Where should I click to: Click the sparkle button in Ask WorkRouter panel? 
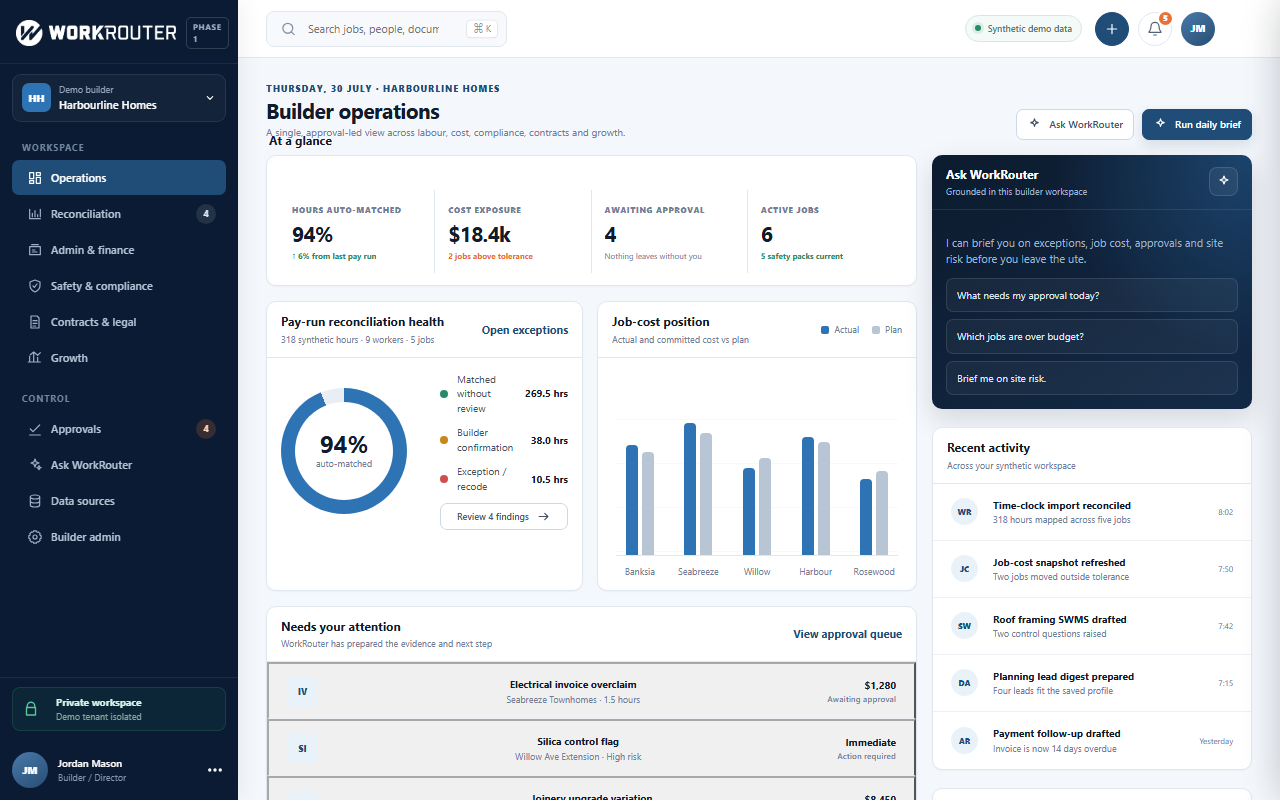(x=1224, y=181)
